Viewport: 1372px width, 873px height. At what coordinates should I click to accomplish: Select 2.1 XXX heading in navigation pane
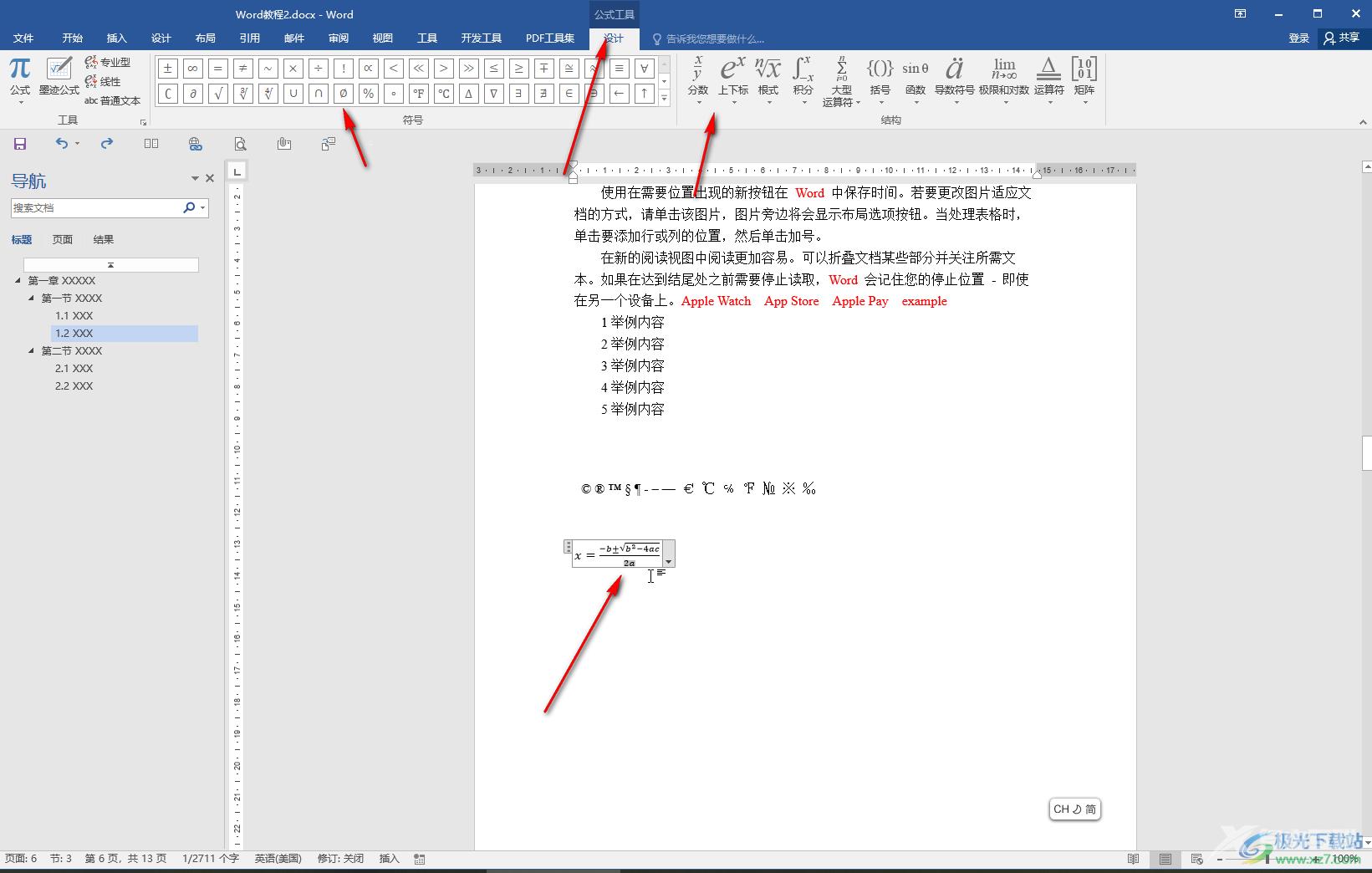(74, 369)
